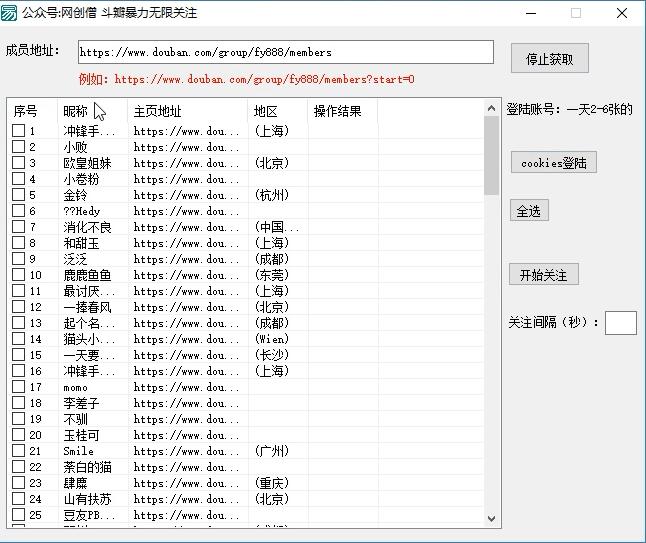
Task: Click the cookies登陆 button
Action: 554,163
